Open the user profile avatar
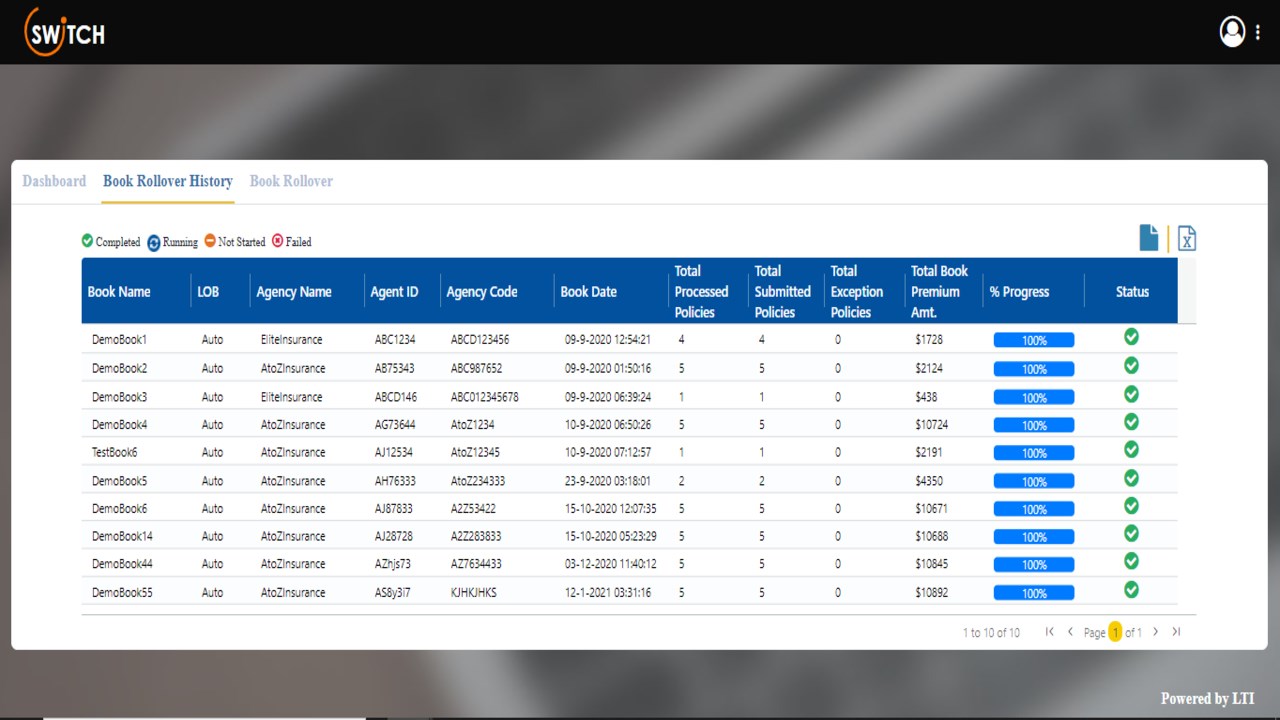This screenshot has height=720, width=1280. (1232, 31)
